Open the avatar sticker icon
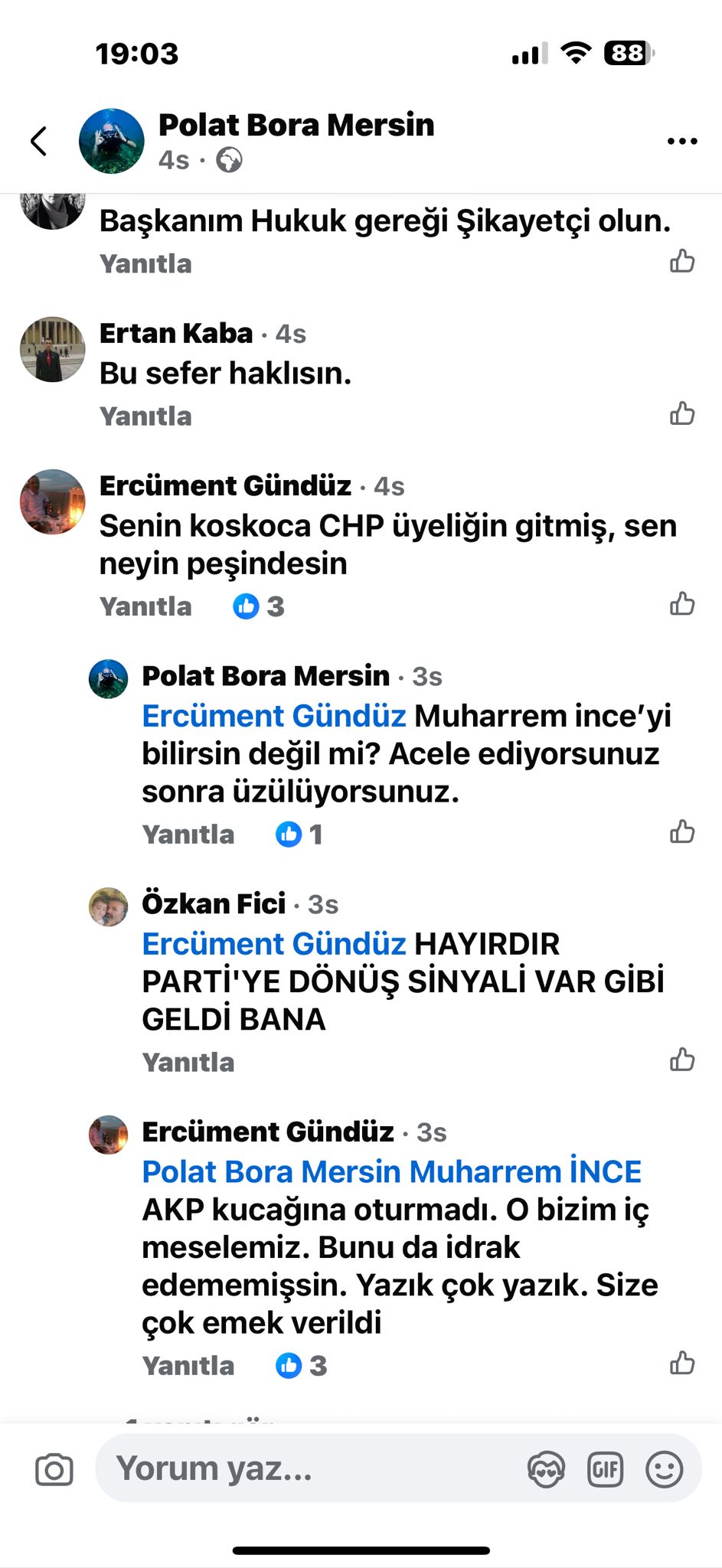Viewport: 722px width, 1568px height. [x=546, y=1469]
